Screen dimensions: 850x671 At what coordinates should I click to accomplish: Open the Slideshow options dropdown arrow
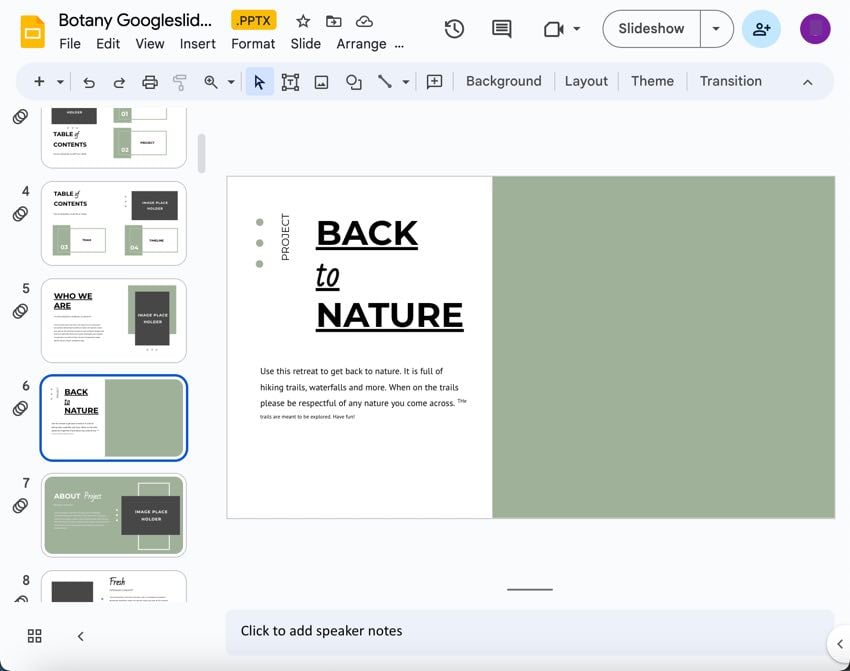pos(716,29)
